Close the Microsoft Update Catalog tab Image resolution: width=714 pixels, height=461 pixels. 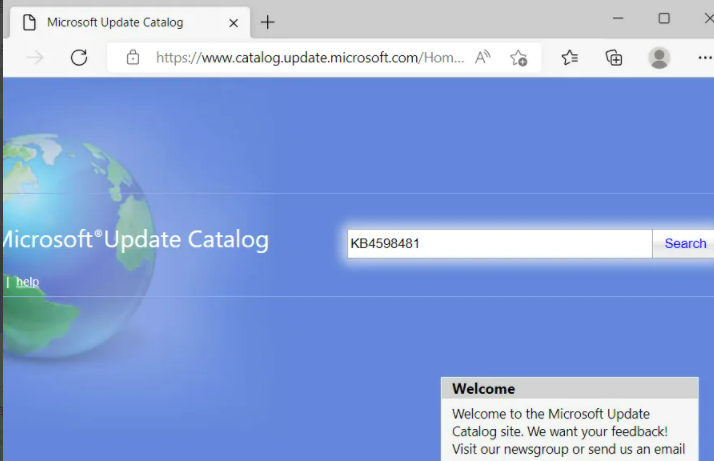coord(234,23)
